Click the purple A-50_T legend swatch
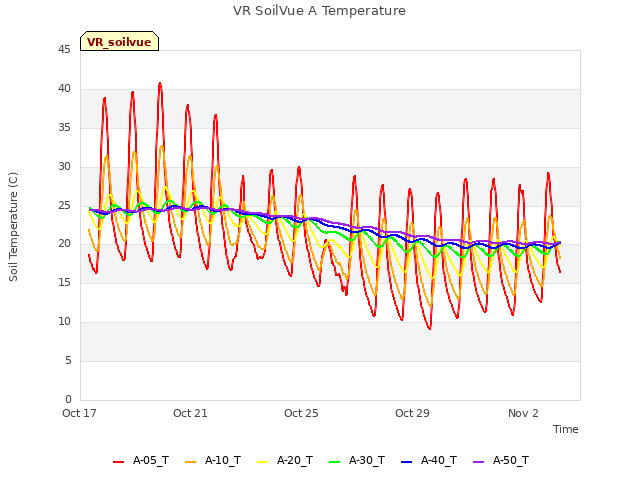640x480 pixels. pos(478,462)
